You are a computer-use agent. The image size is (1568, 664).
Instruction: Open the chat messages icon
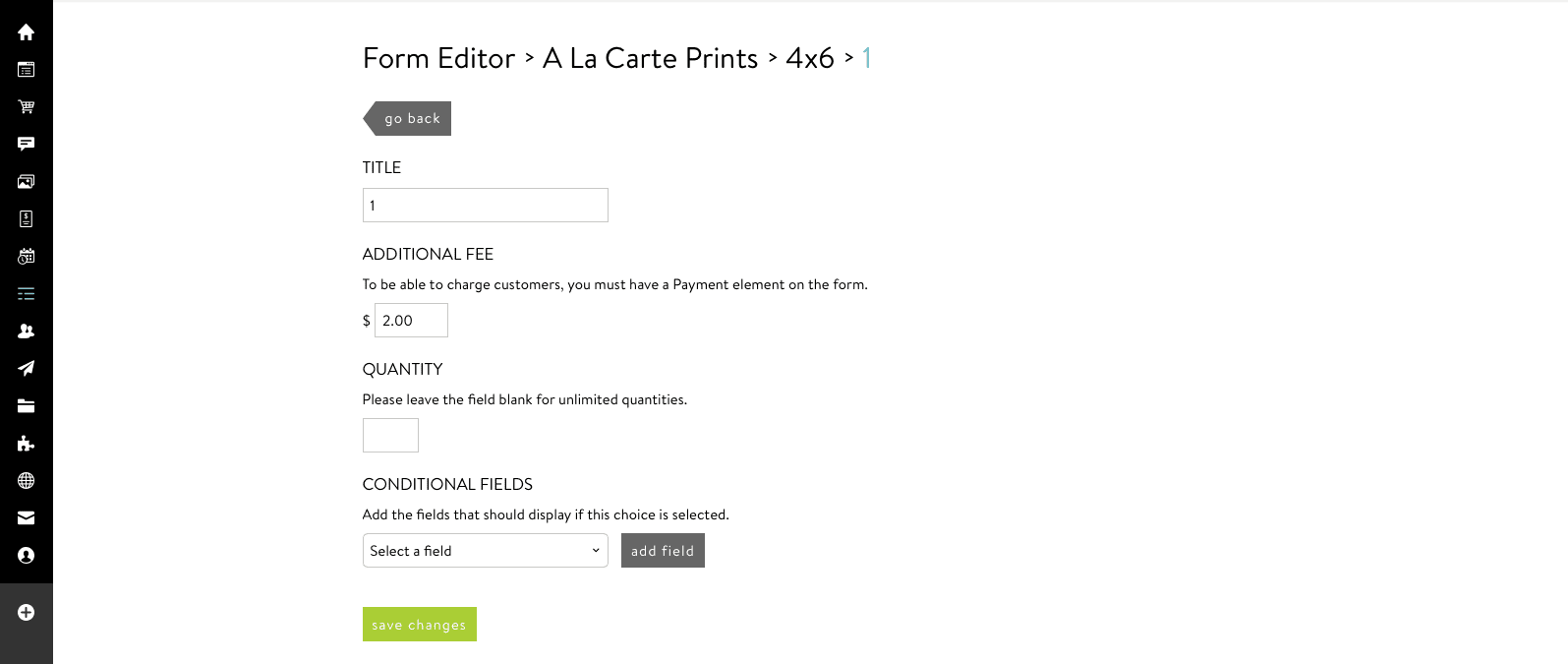click(25, 144)
